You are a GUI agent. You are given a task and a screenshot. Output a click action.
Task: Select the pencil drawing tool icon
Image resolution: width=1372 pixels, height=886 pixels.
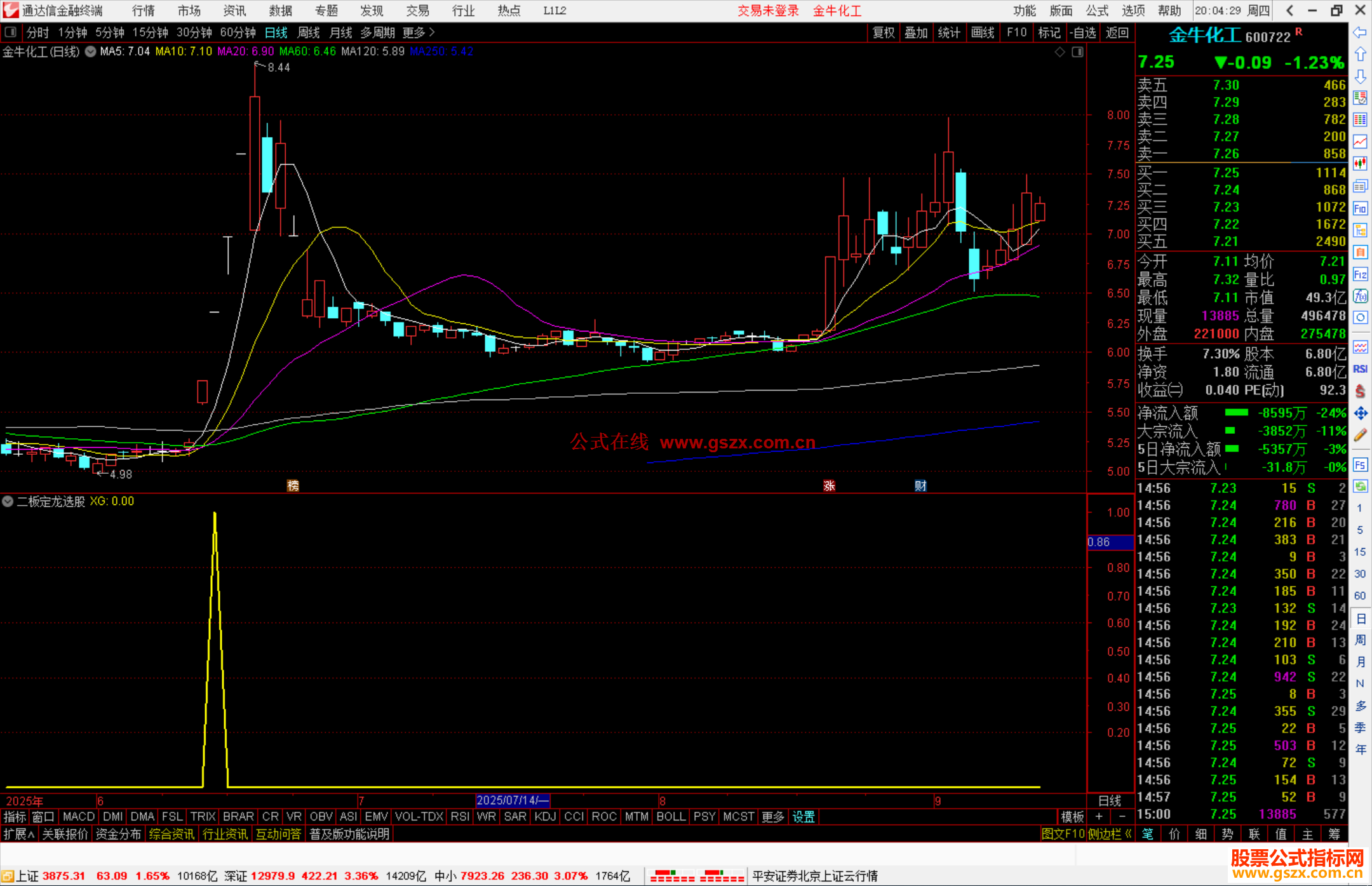coord(1360,436)
